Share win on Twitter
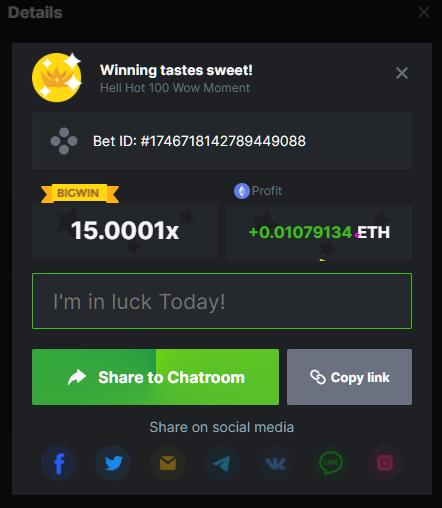Screen dimensions: 442x508 113,463
